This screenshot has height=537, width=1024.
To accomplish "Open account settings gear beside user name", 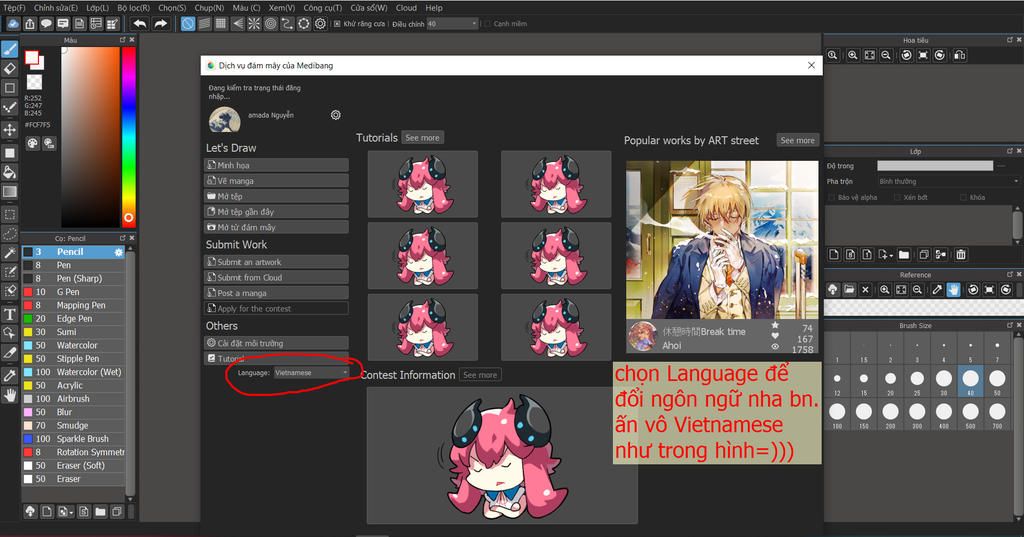I will pos(336,115).
